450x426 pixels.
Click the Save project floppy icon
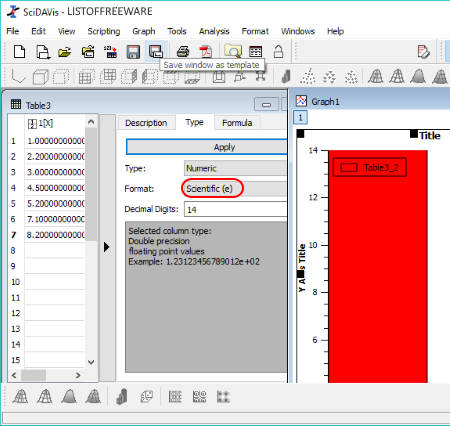pos(133,52)
